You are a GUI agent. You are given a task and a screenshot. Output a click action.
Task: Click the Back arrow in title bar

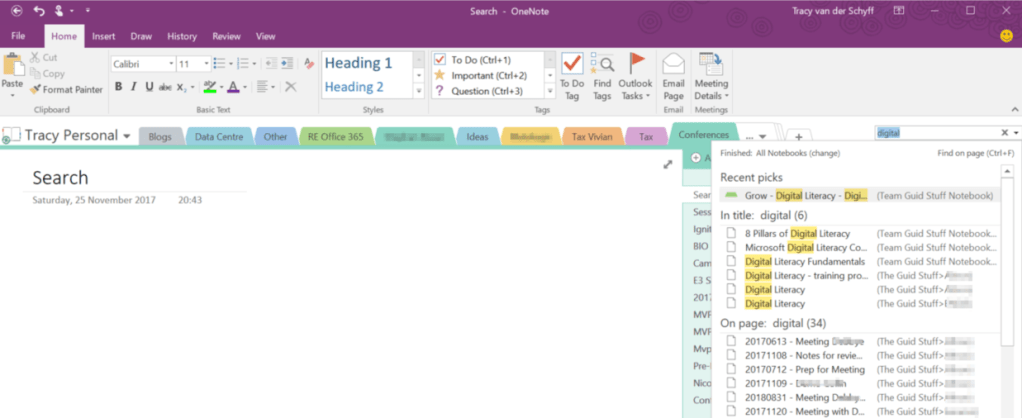coord(17,10)
